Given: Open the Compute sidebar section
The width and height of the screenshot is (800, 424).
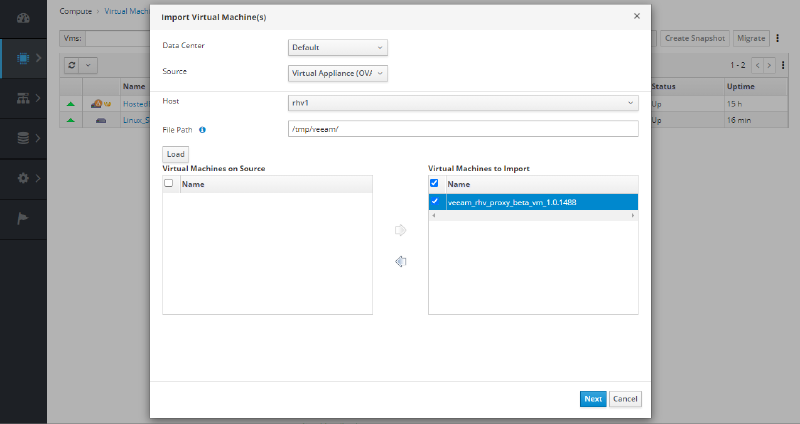Looking at the screenshot, I should [23, 58].
